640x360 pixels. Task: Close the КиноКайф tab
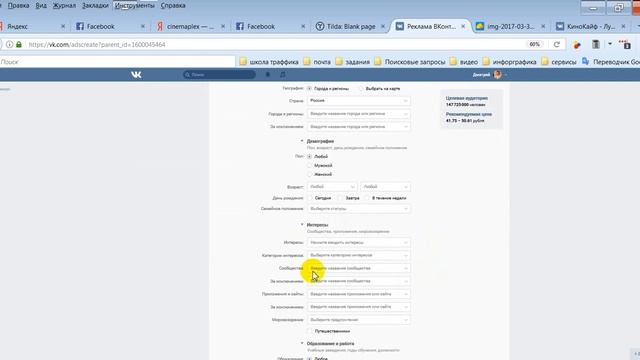[x=623, y=27]
